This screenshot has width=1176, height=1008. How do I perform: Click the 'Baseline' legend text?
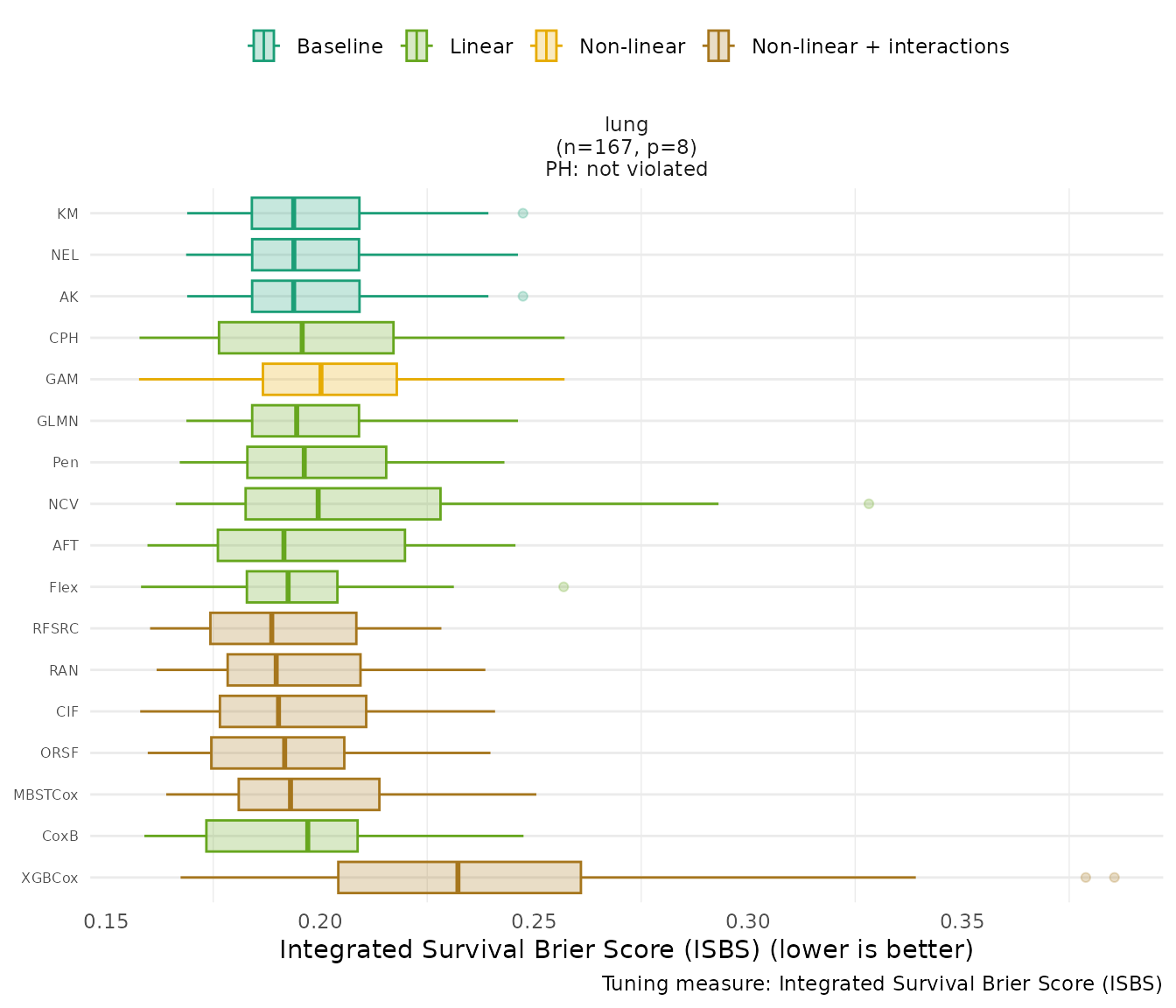[339, 47]
